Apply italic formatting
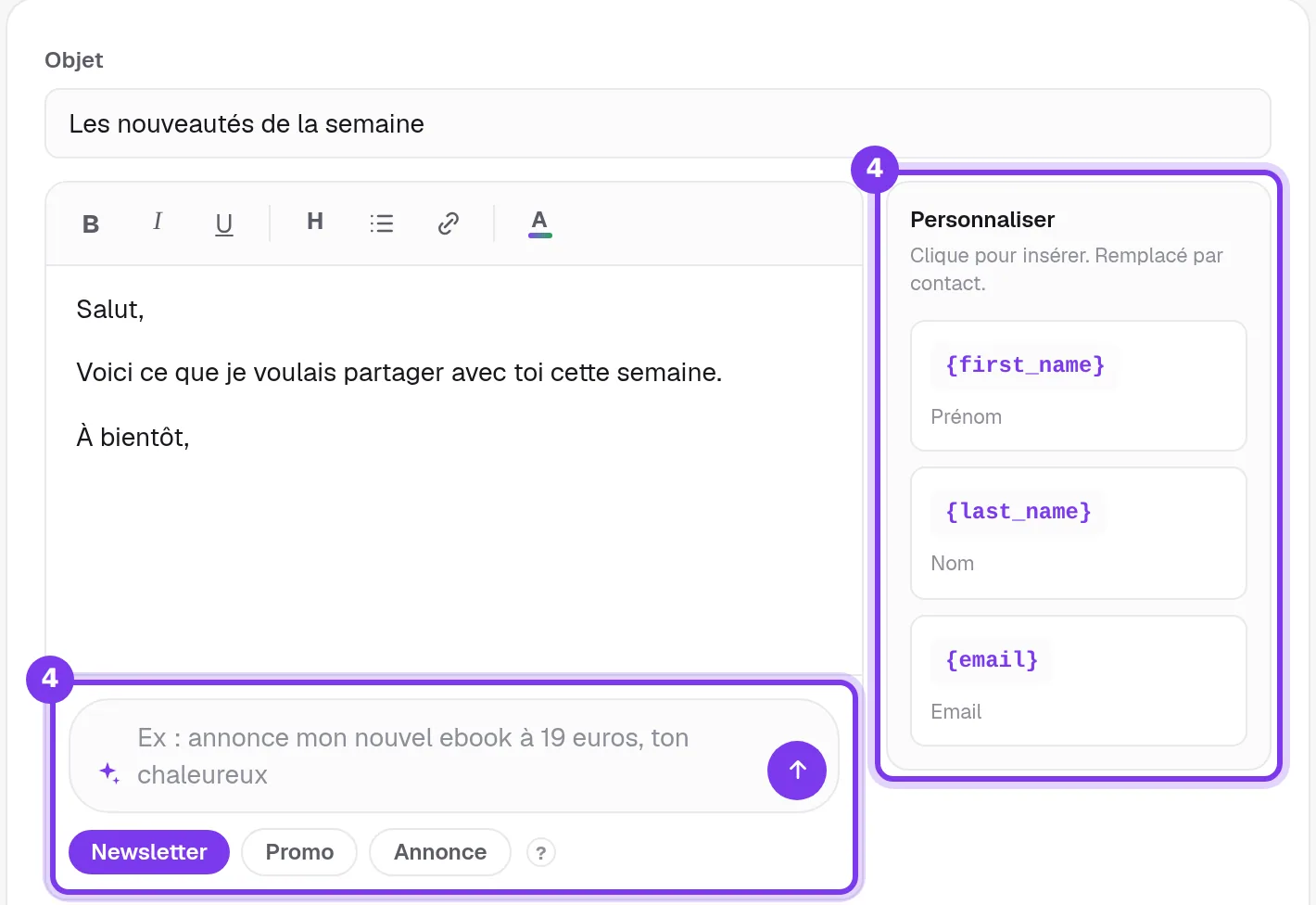Image resolution: width=1316 pixels, height=905 pixels. click(x=158, y=223)
